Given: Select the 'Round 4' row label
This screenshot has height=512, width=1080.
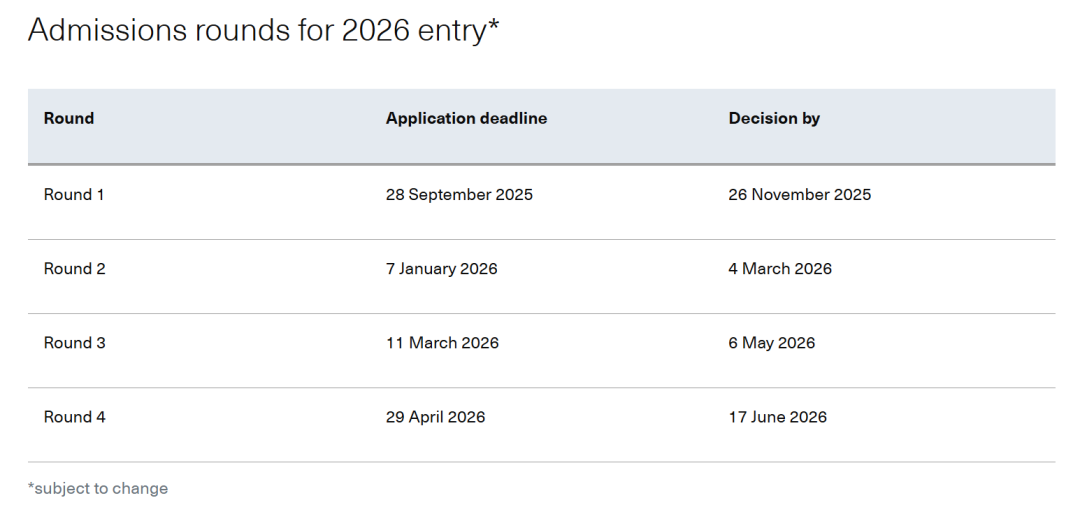Looking at the screenshot, I should coord(75,417).
